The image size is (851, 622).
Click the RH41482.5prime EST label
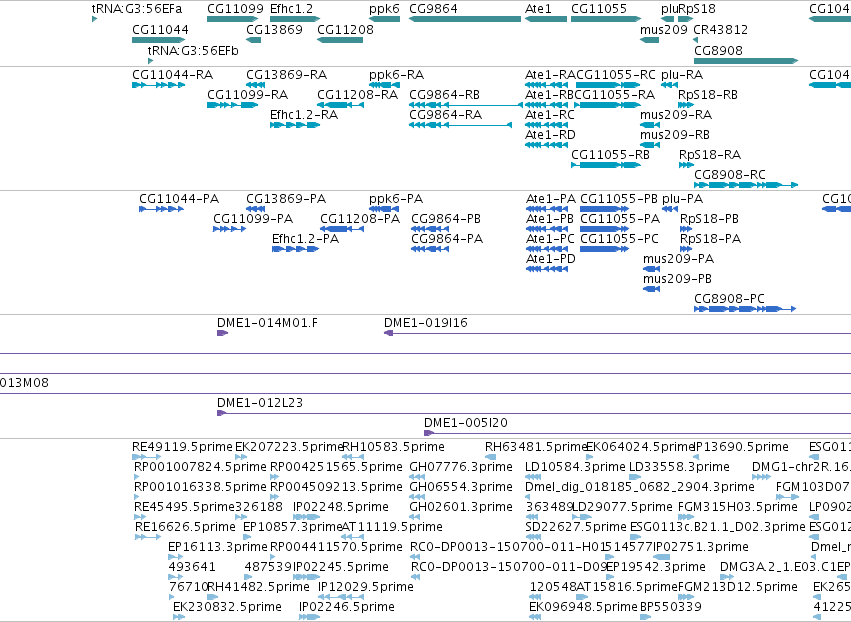pos(259,587)
